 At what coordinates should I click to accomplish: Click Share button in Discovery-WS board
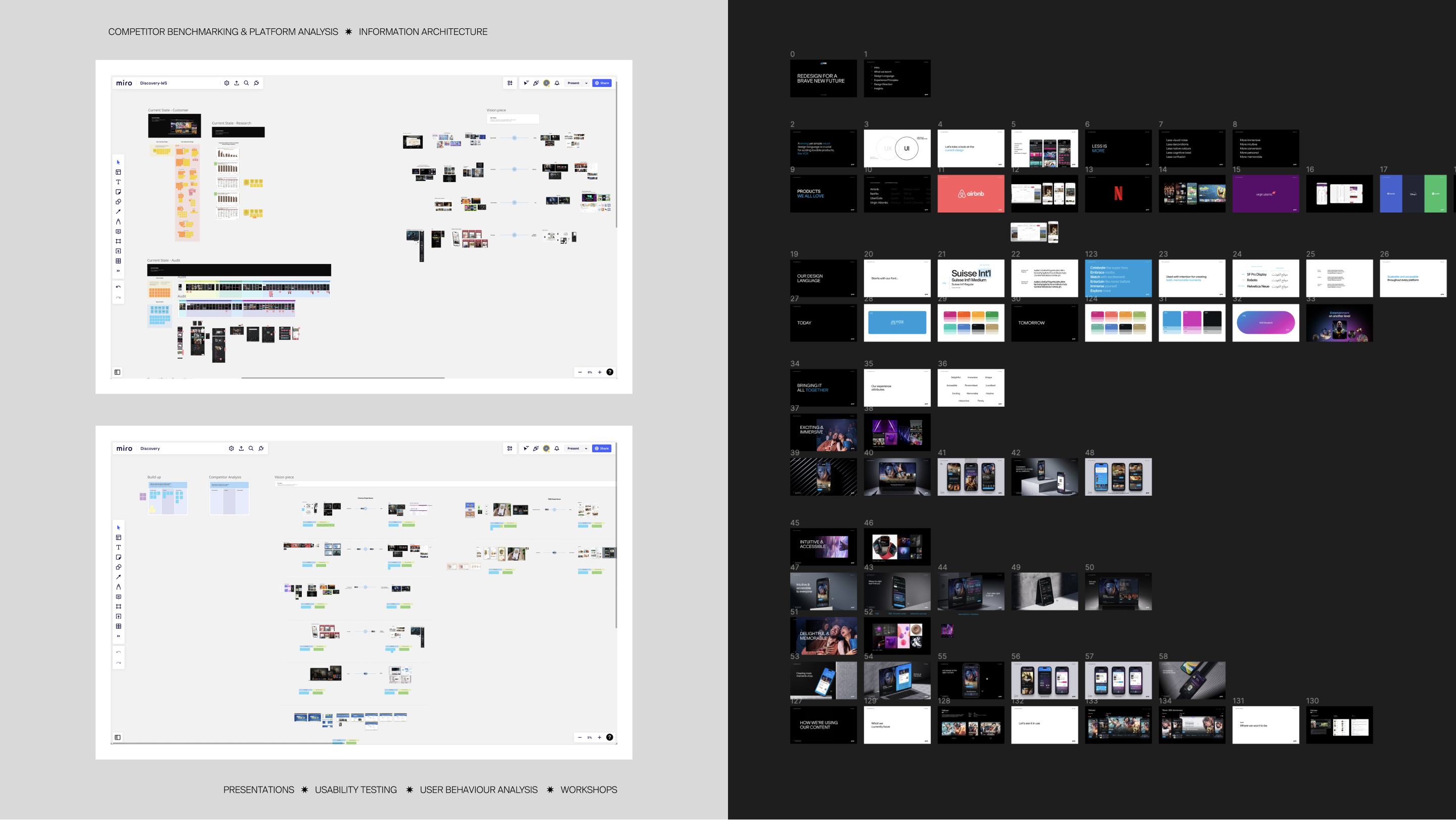[x=602, y=83]
